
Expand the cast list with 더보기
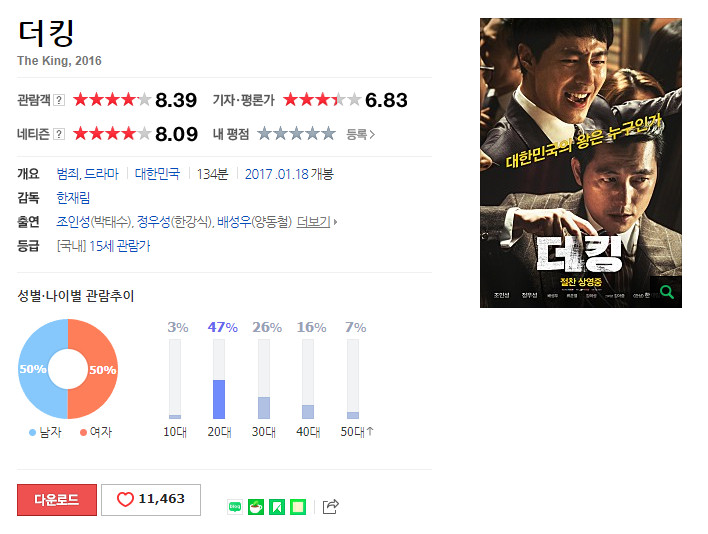314,222
